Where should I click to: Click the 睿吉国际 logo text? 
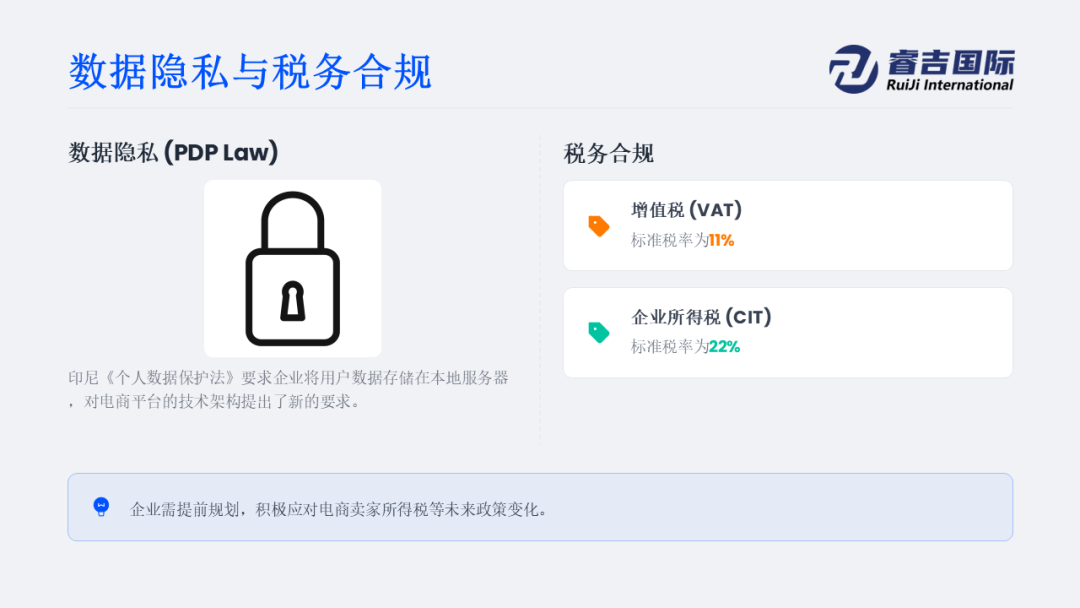click(x=950, y=62)
